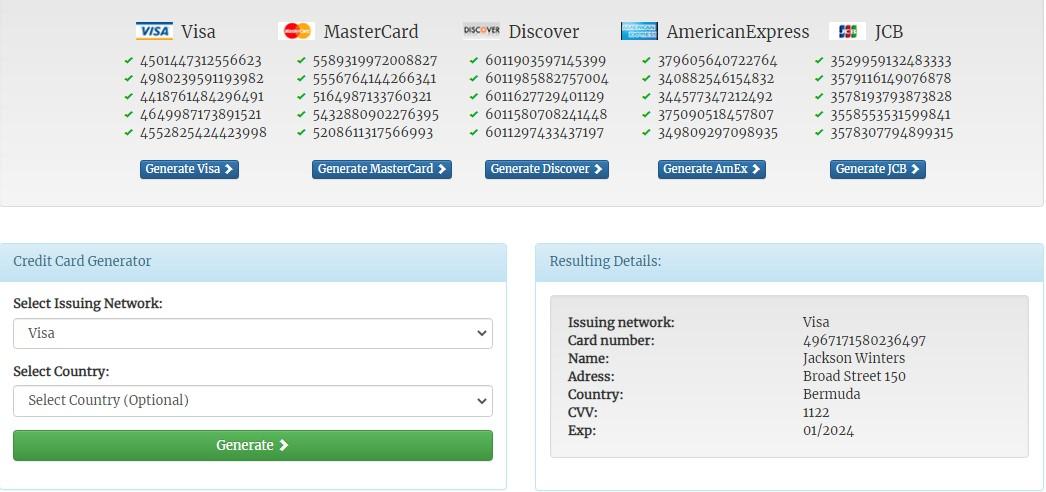Image resolution: width=1046 pixels, height=492 pixels.
Task: Click AmEx number 375090518457807
Action: (716, 115)
